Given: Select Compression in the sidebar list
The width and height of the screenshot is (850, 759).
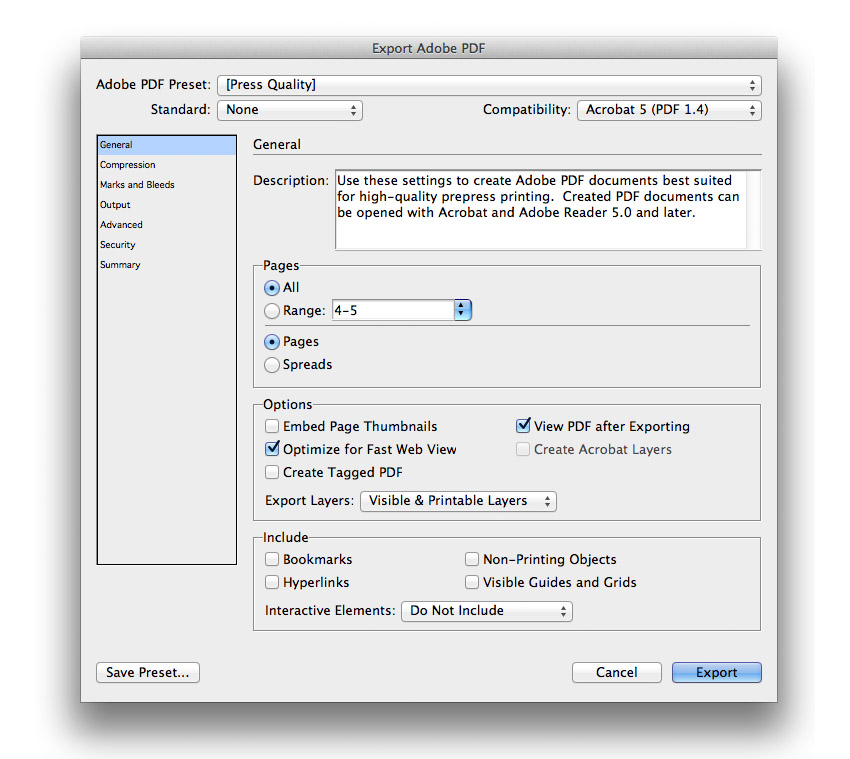Looking at the screenshot, I should click(x=166, y=165).
